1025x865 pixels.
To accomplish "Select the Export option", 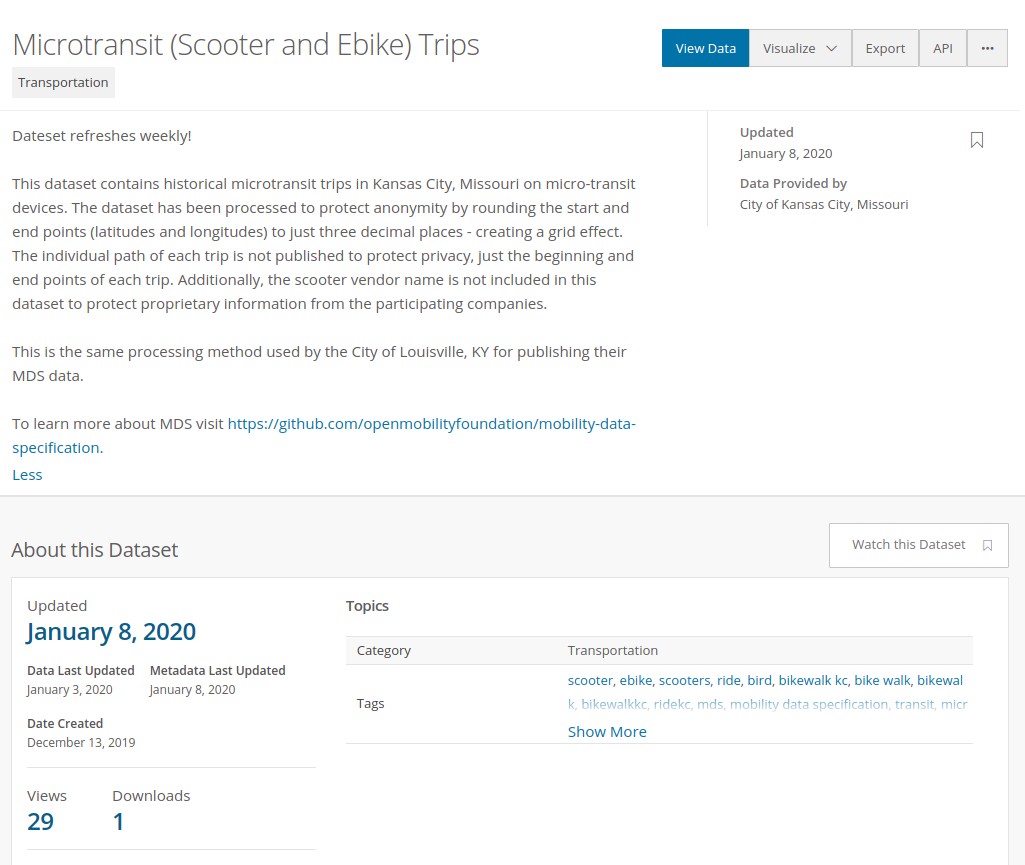I will pyautogui.click(x=885, y=48).
